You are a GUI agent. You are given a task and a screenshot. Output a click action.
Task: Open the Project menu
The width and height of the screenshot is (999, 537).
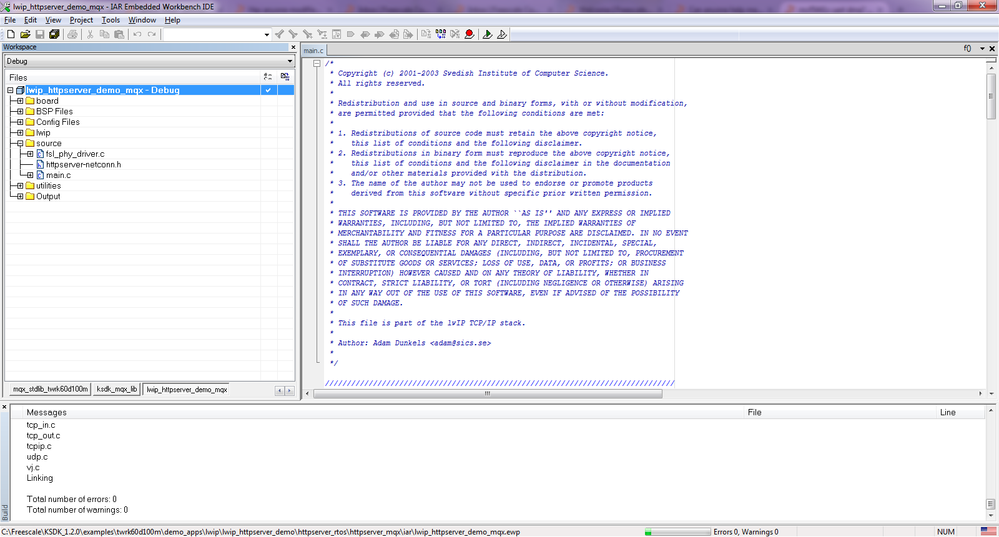pyautogui.click(x=81, y=20)
